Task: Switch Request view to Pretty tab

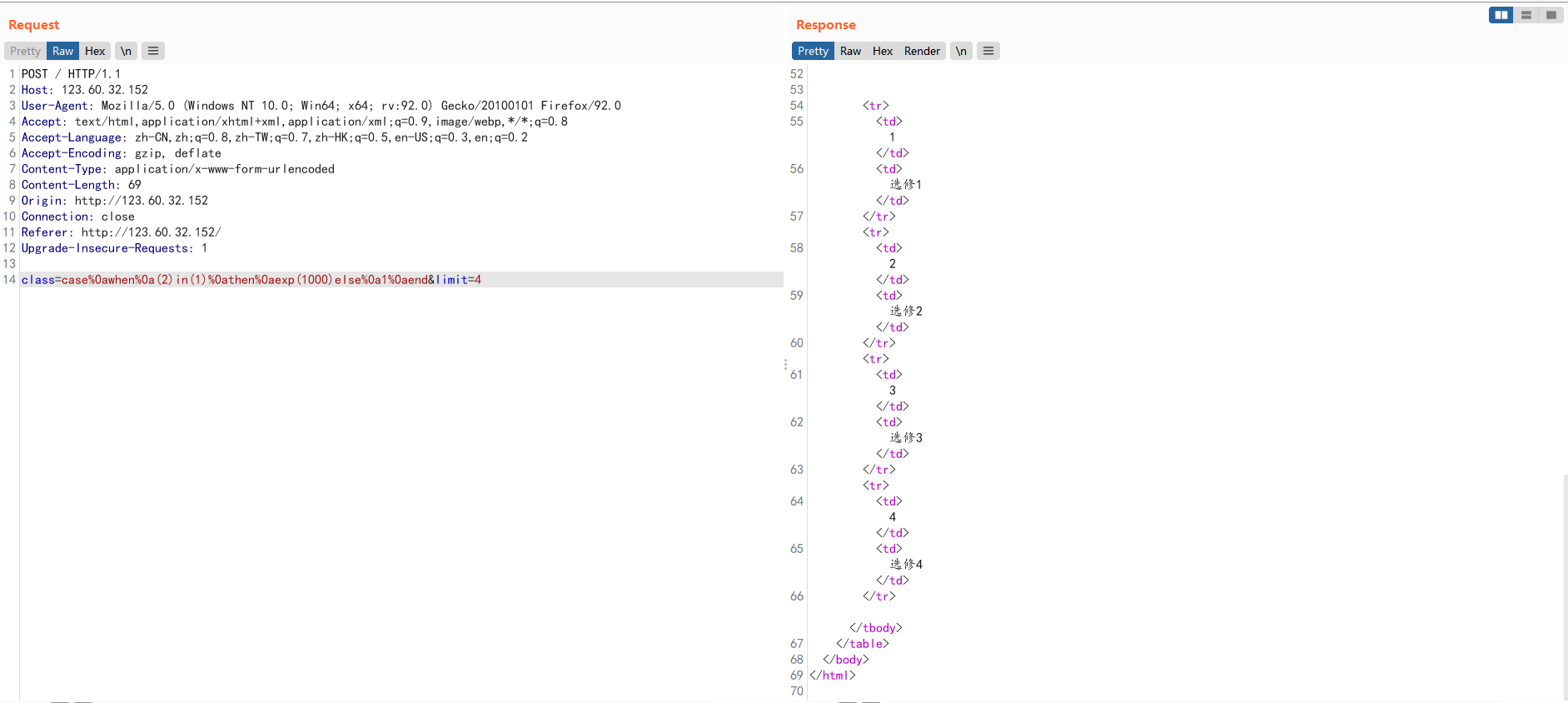Action: click(x=25, y=51)
